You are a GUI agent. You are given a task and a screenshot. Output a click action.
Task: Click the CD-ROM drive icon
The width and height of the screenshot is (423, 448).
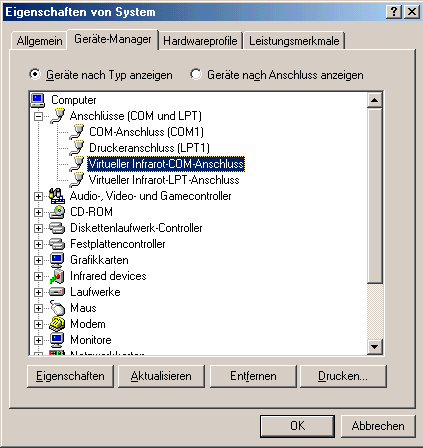(x=57, y=212)
